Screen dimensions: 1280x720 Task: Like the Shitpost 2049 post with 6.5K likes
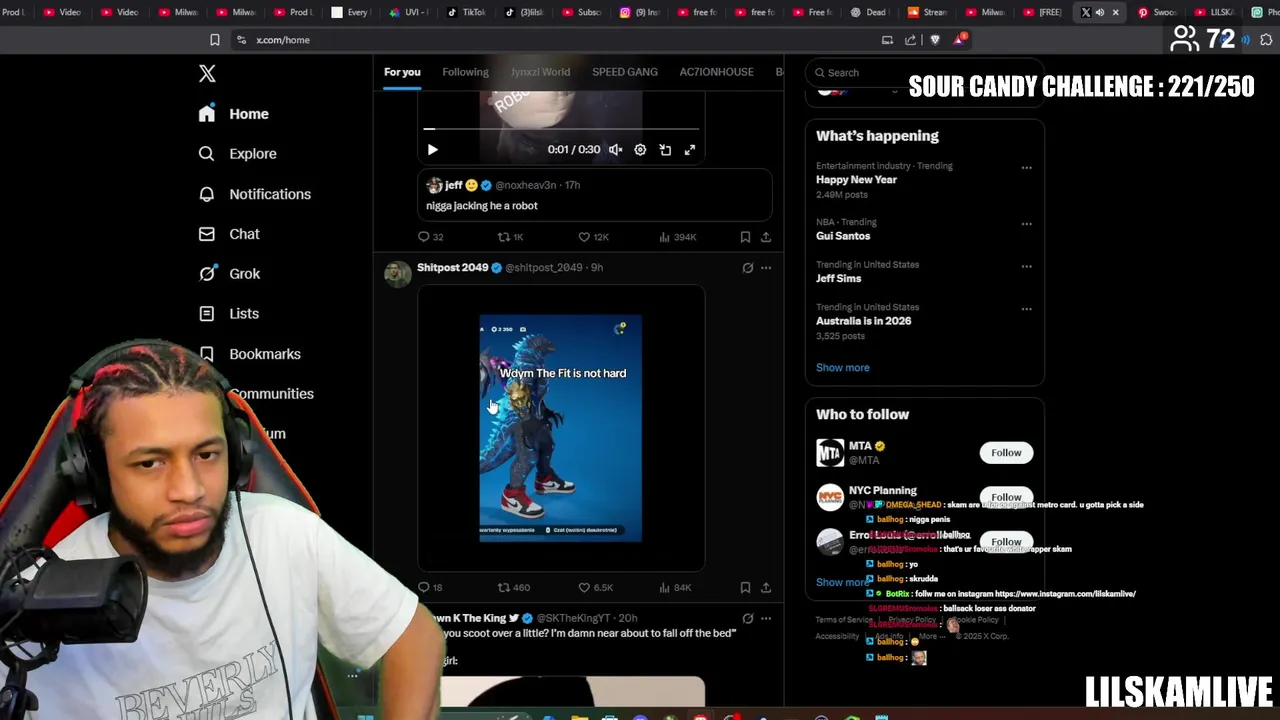(x=595, y=588)
